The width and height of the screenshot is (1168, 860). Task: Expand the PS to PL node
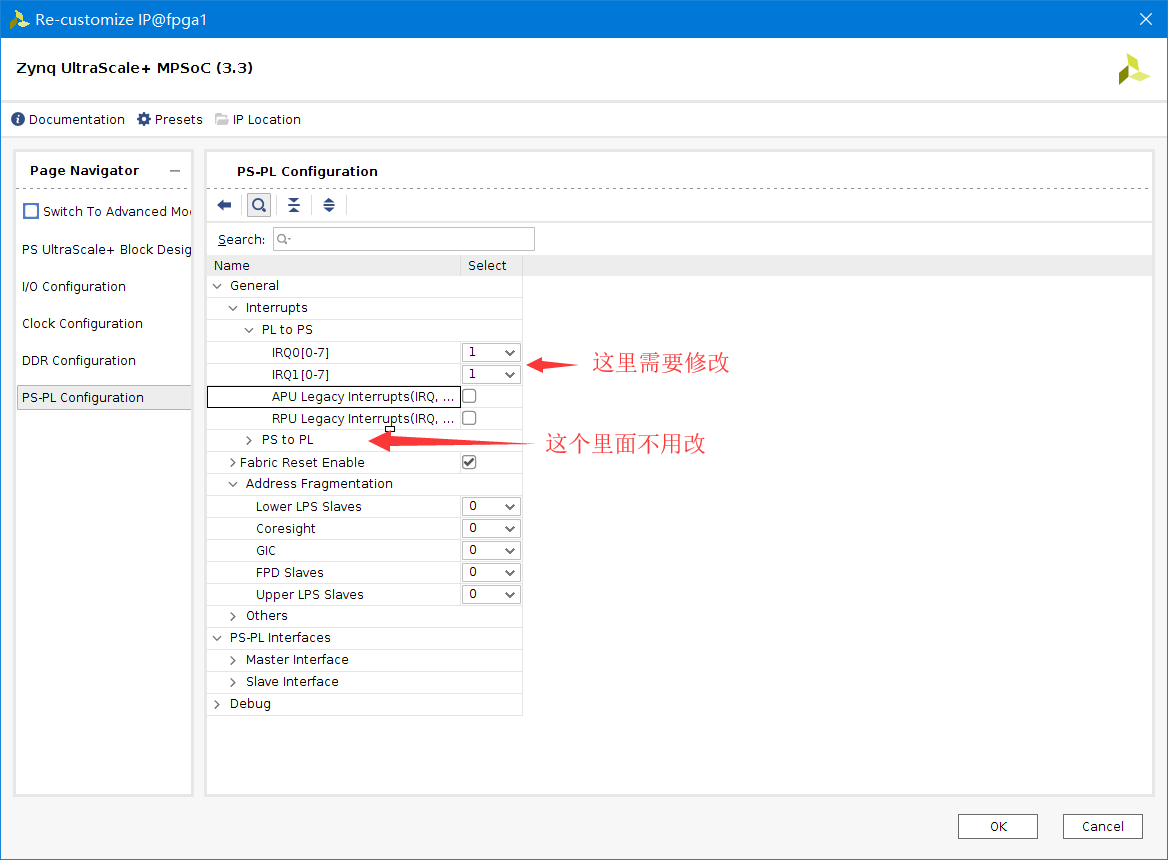[250, 440]
